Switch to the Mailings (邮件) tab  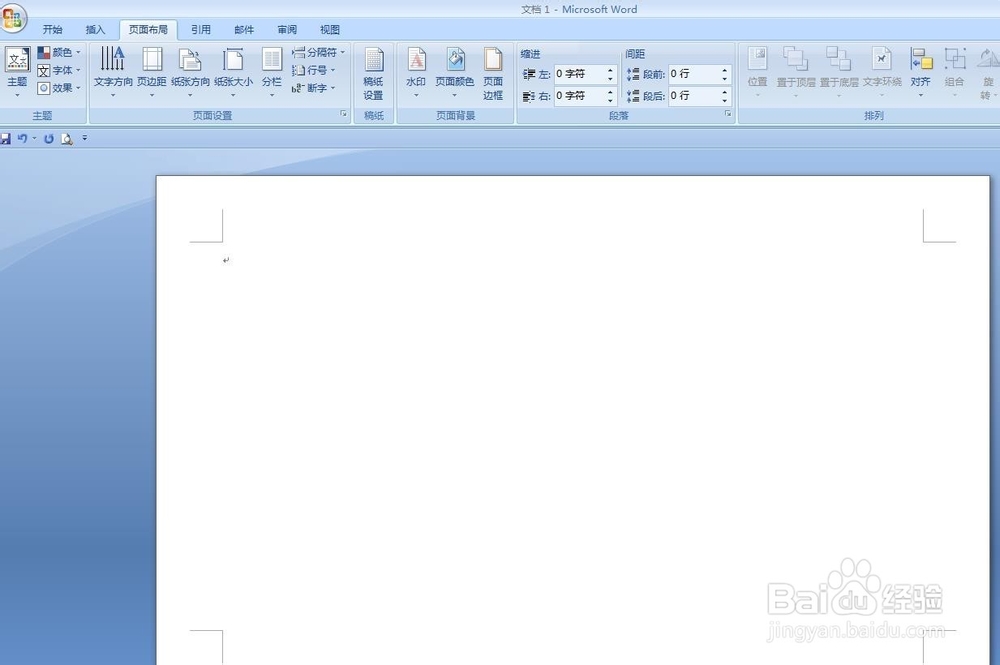(244, 29)
